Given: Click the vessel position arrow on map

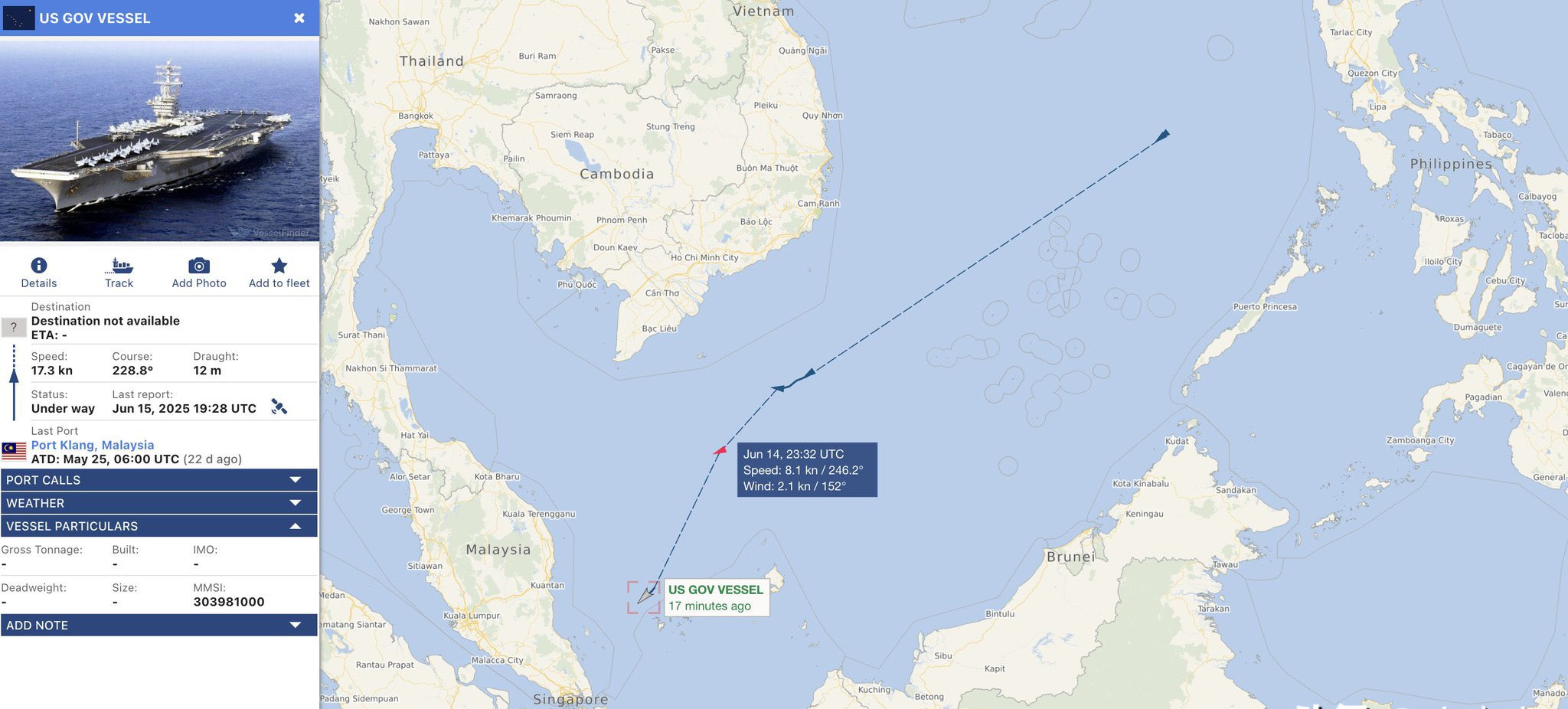Looking at the screenshot, I should coord(647,594).
